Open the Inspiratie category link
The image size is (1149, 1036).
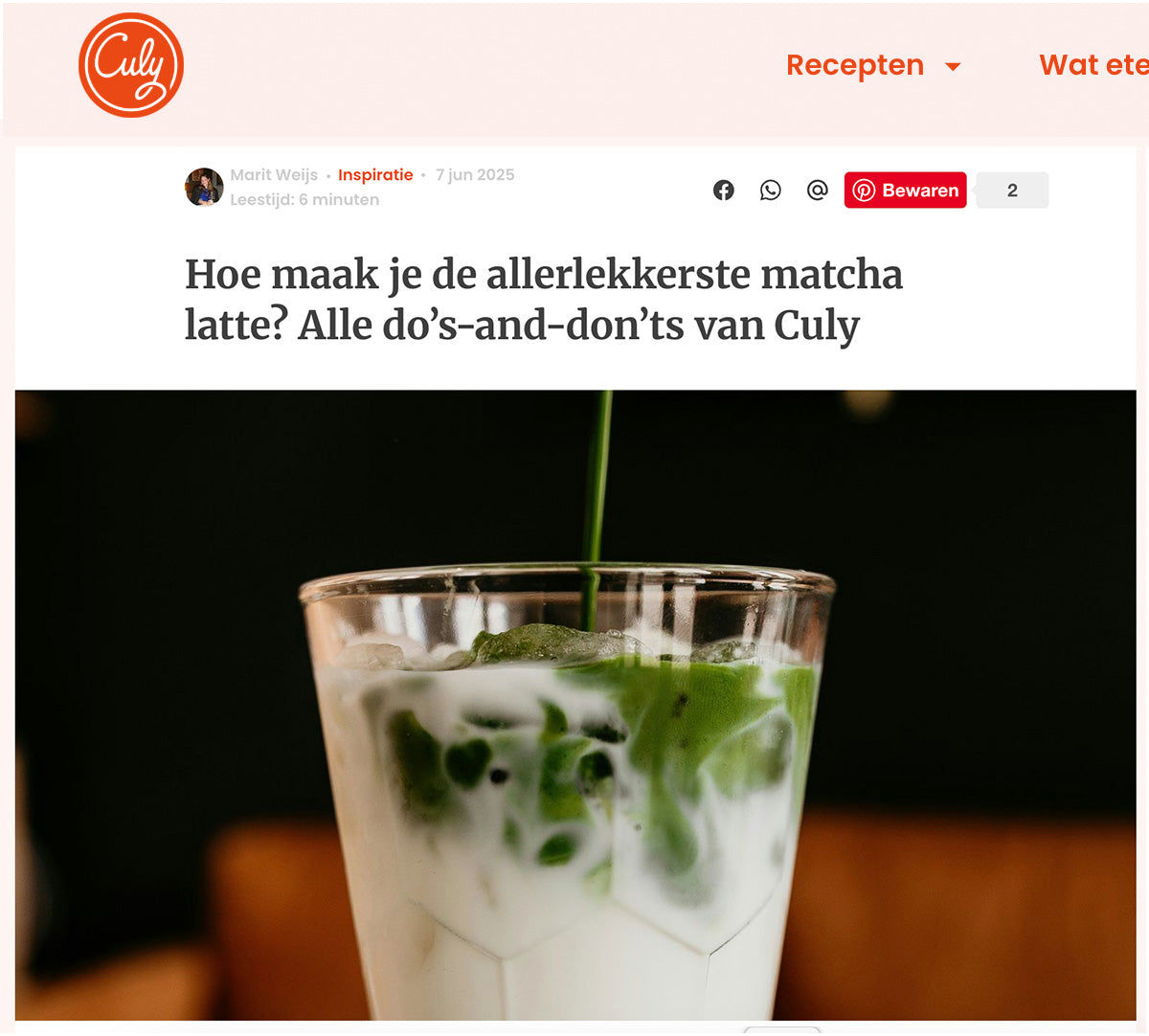375,174
